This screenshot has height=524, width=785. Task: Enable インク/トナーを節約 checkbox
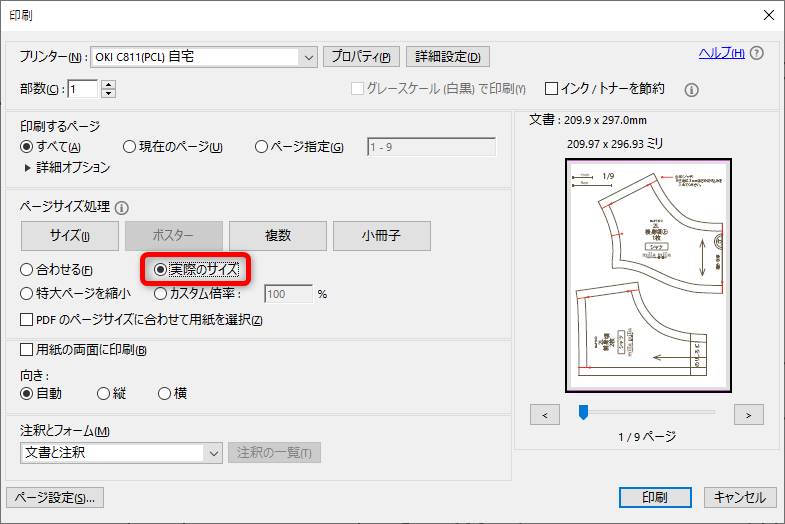pos(551,89)
